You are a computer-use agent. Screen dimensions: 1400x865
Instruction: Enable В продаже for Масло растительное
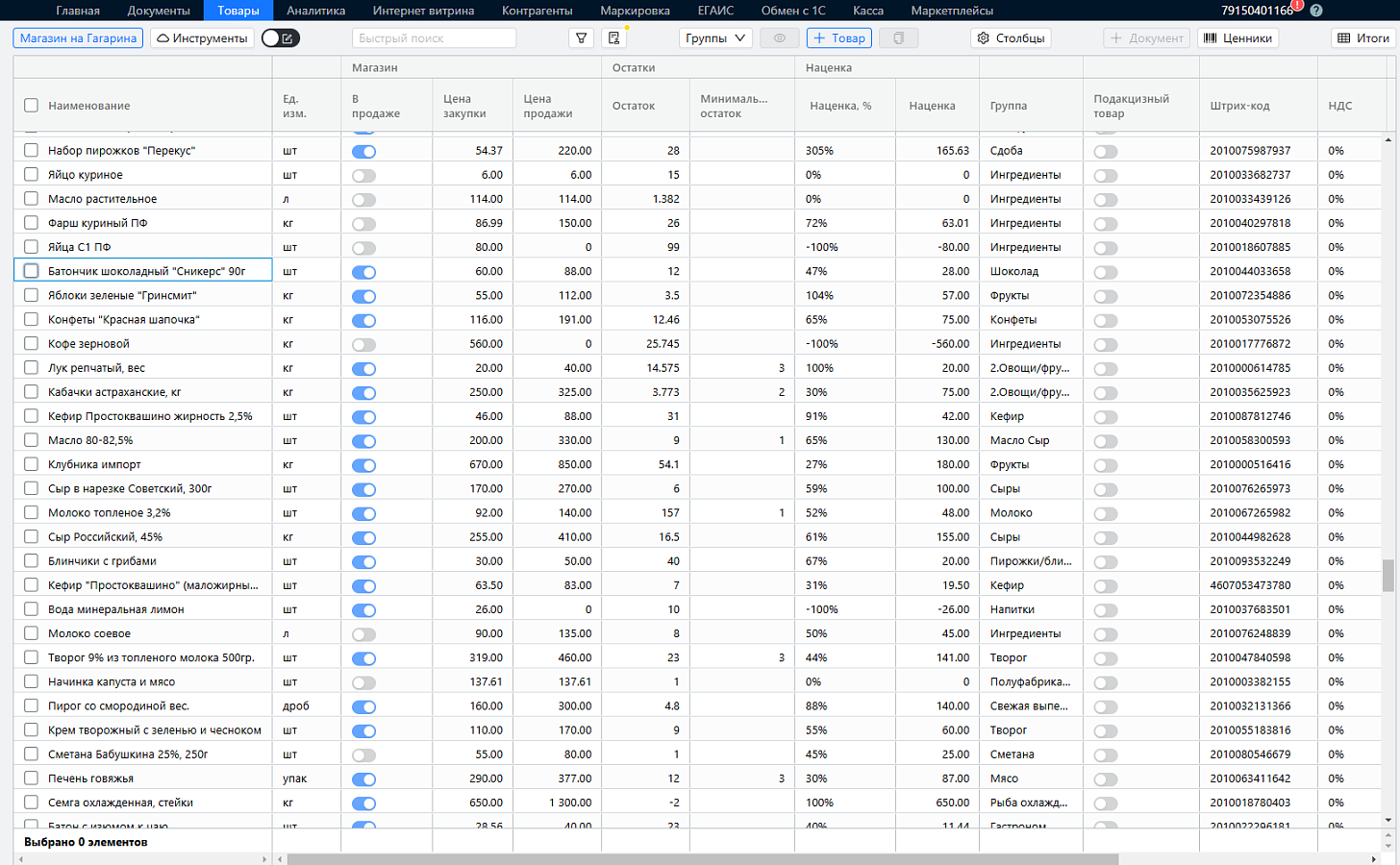tap(363, 200)
